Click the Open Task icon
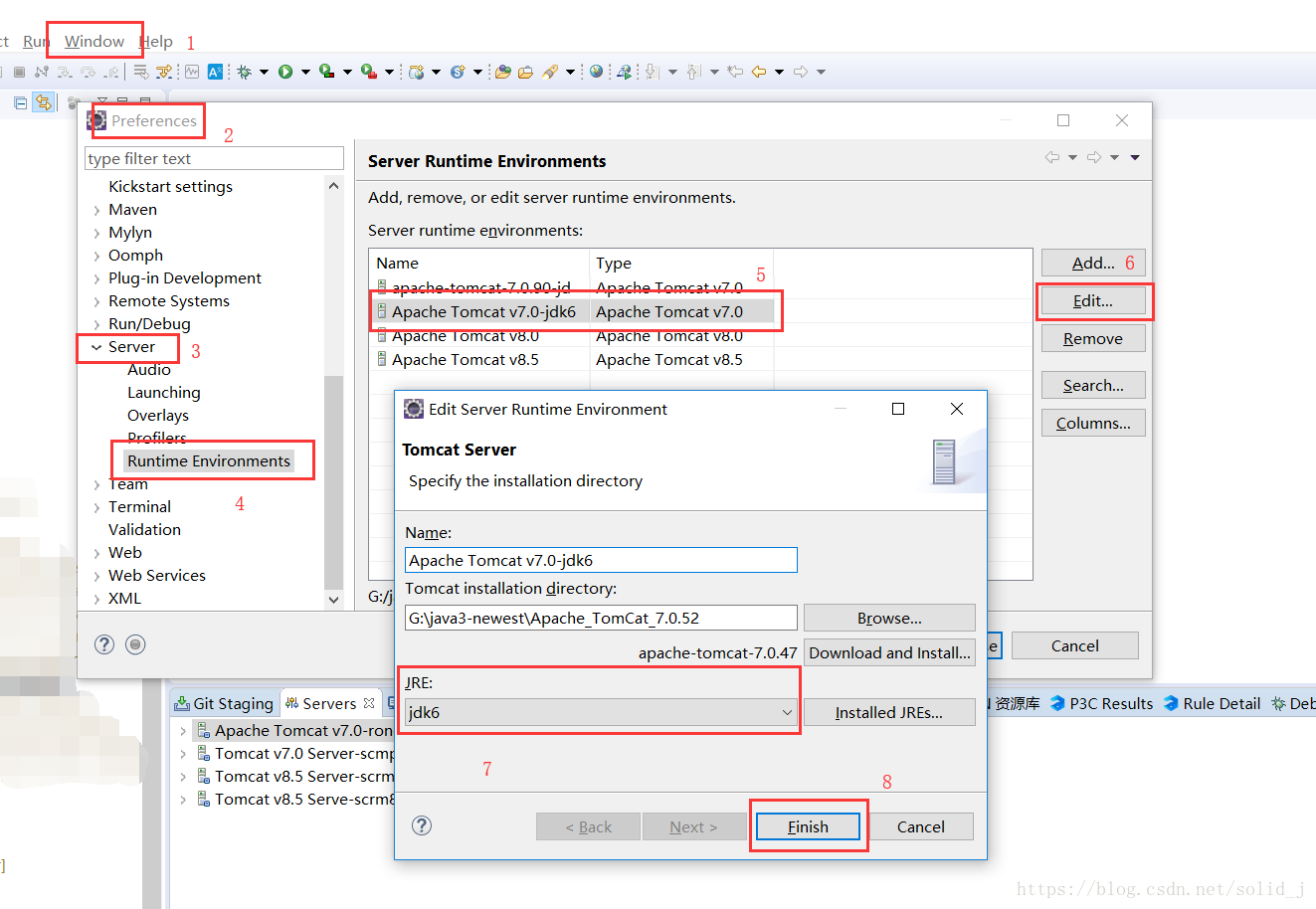 point(526,72)
